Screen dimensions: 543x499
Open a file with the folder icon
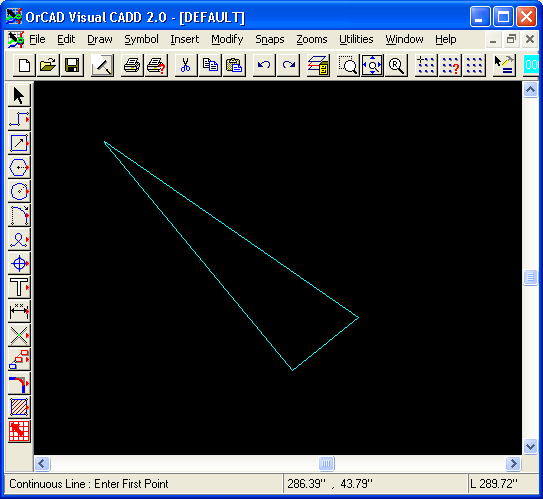[48, 65]
